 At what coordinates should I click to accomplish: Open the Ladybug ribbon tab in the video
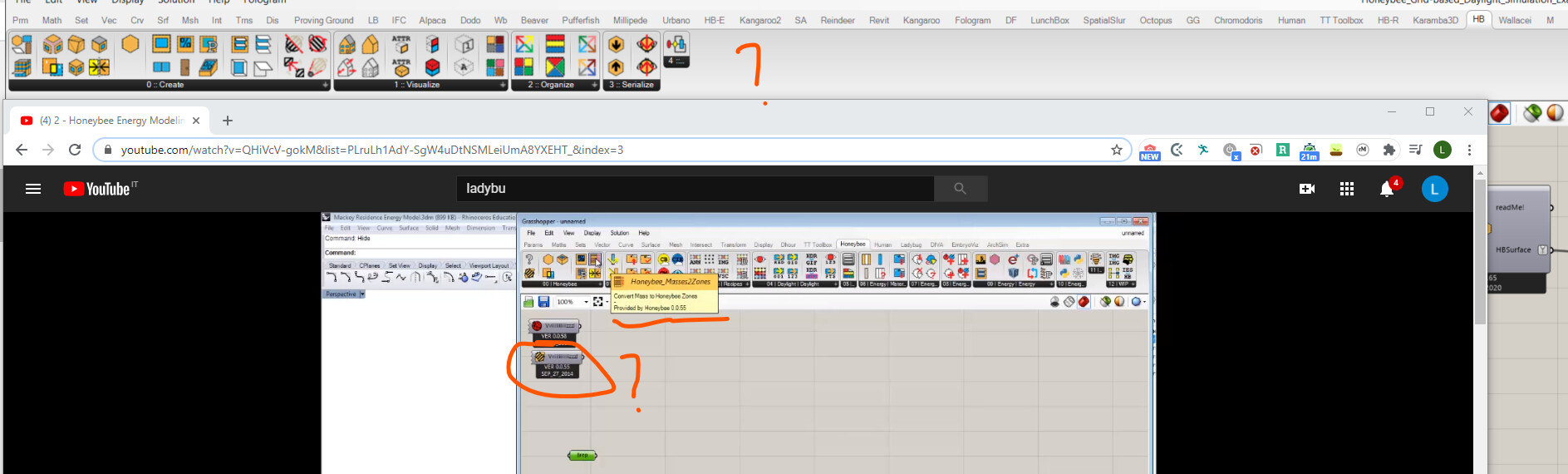click(x=911, y=244)
